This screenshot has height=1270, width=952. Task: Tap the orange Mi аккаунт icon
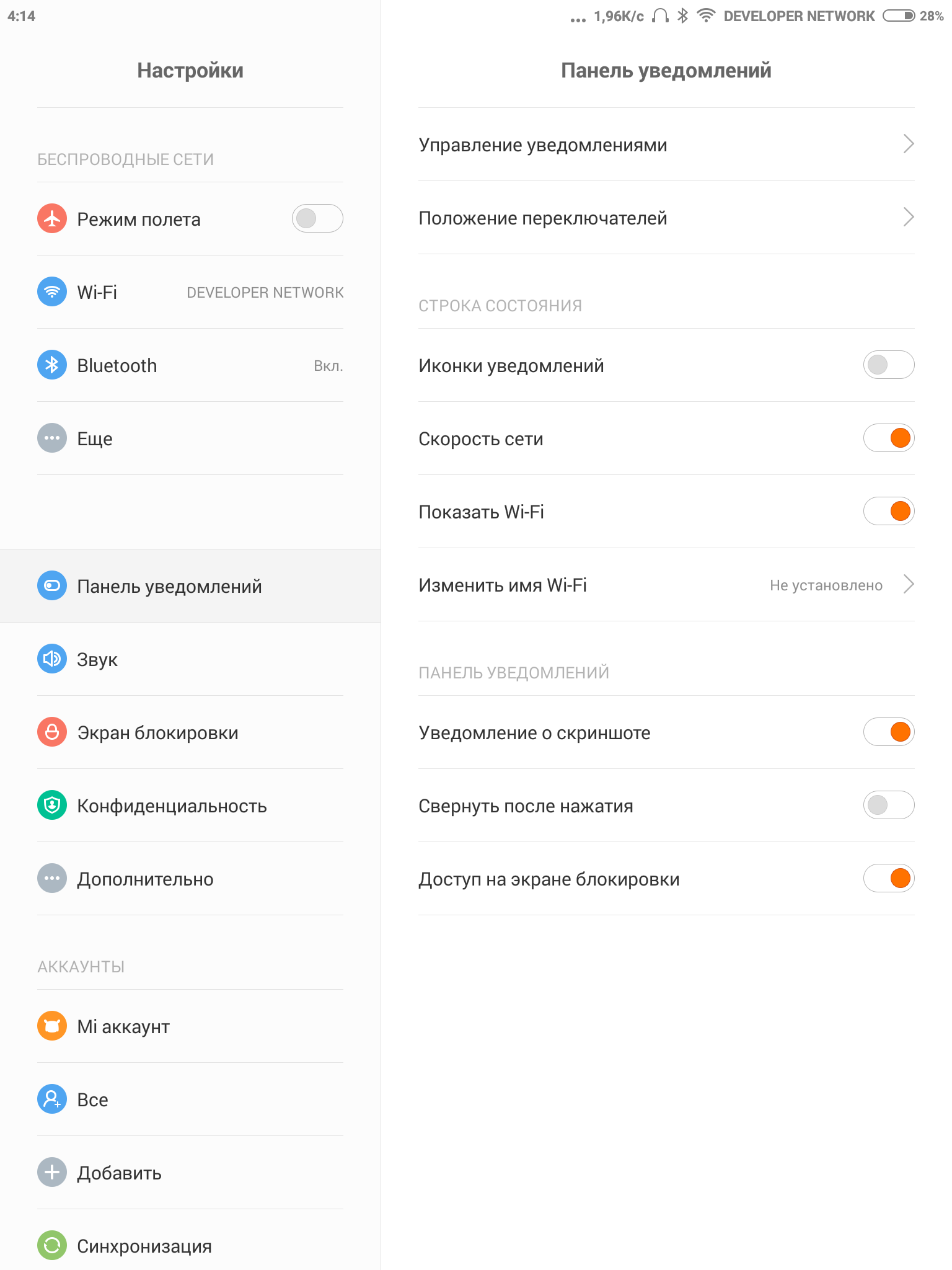pos(52,1026)
